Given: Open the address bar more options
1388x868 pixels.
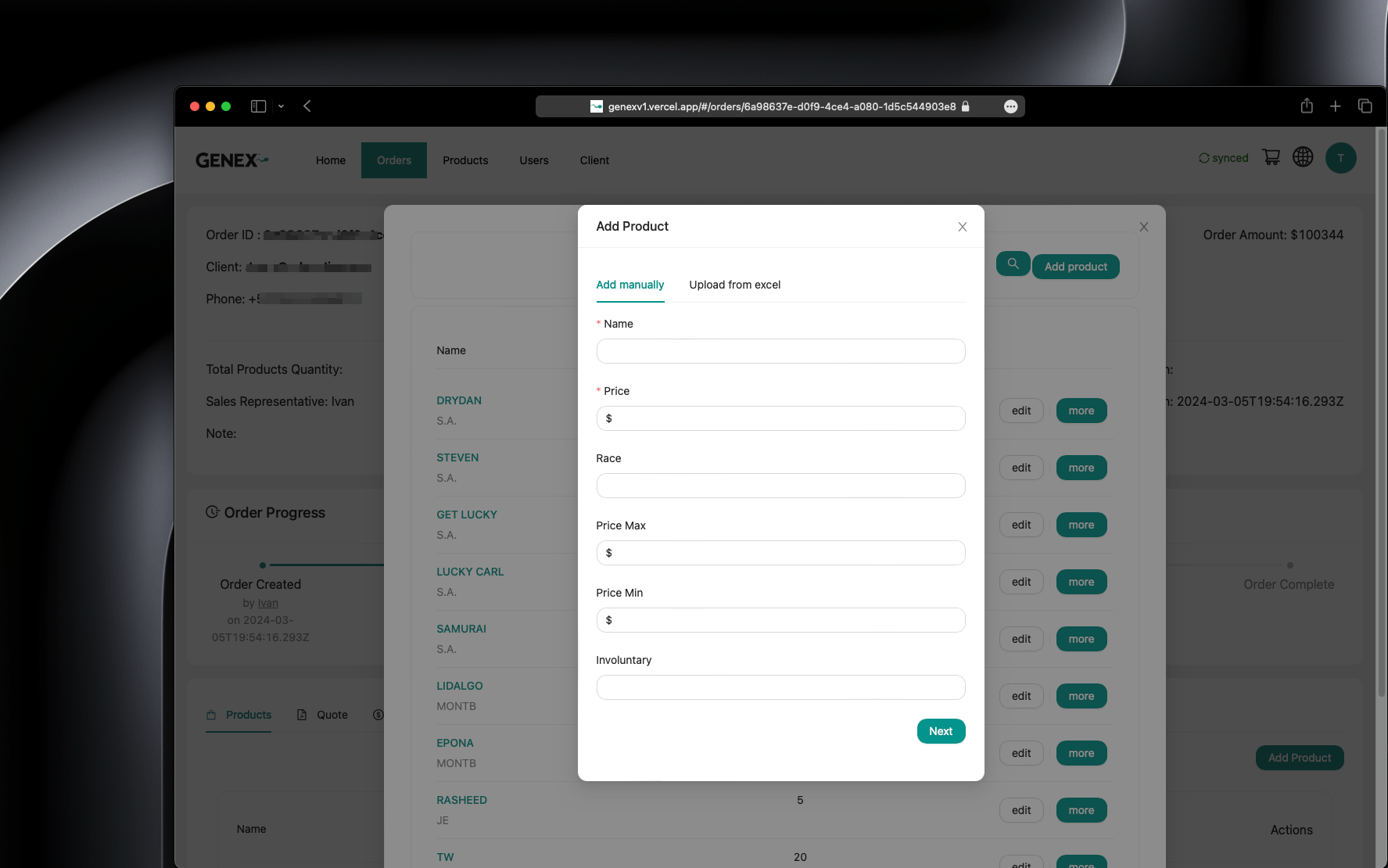Looking at the screenshot, I should pos(1010,106).
